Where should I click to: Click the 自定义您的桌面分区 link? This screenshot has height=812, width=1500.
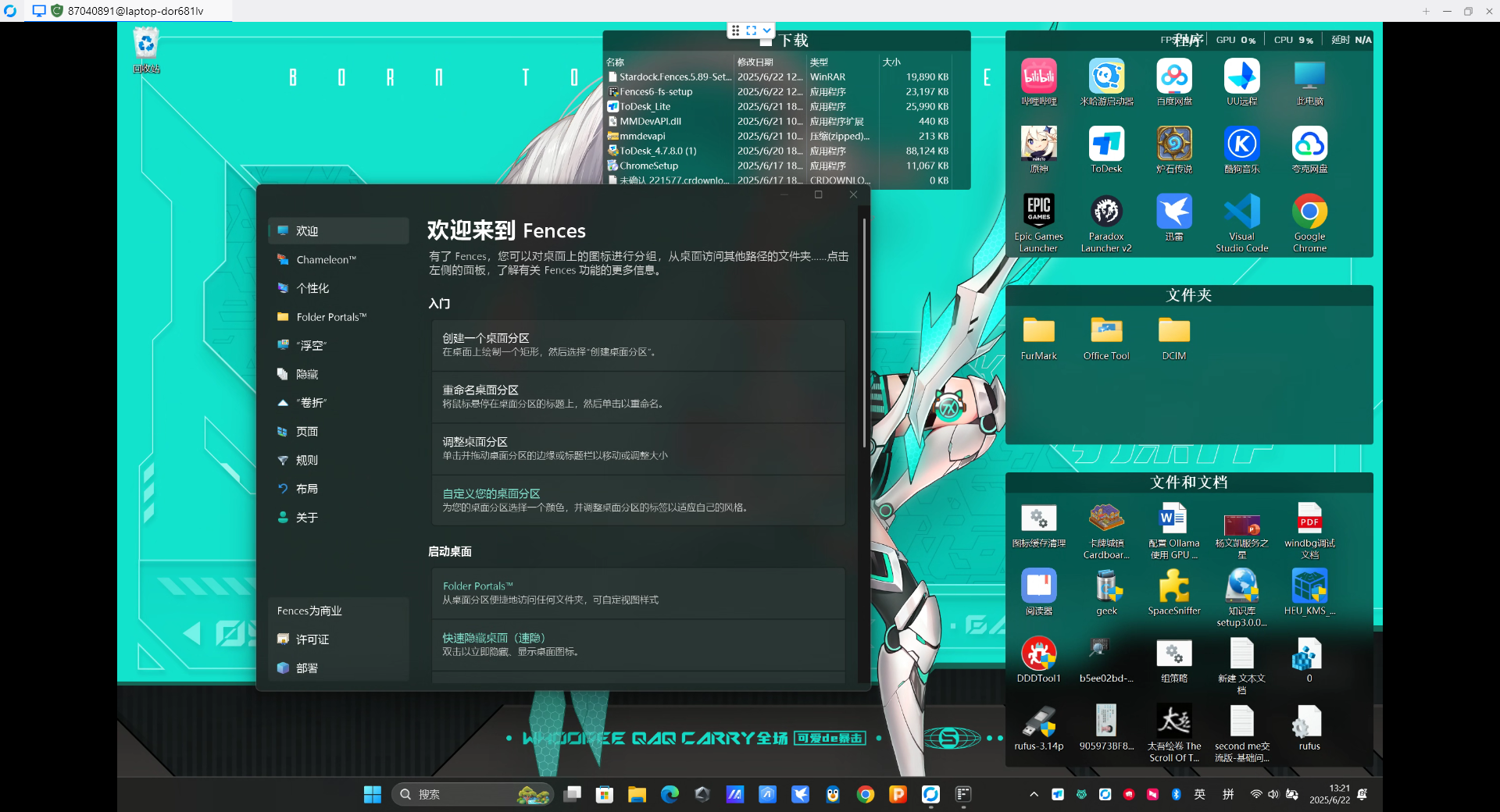pyautogui.click(x=491, y=493)
